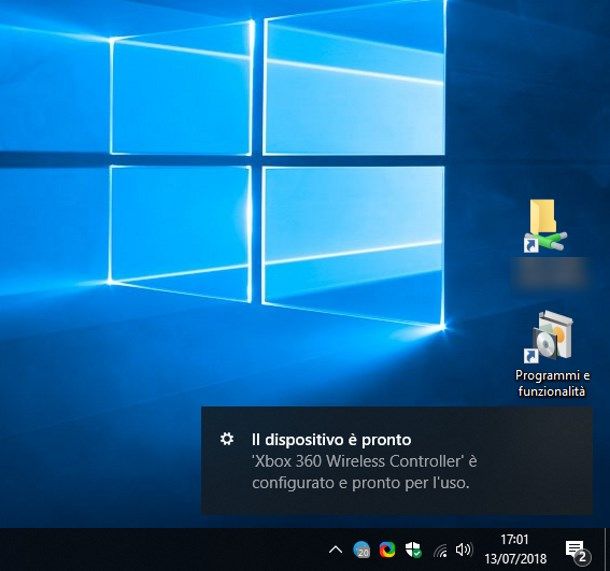This screenshot has height=571, width=610.
Task: Open the colorful circular tray app icon
Action: point(387,550)
